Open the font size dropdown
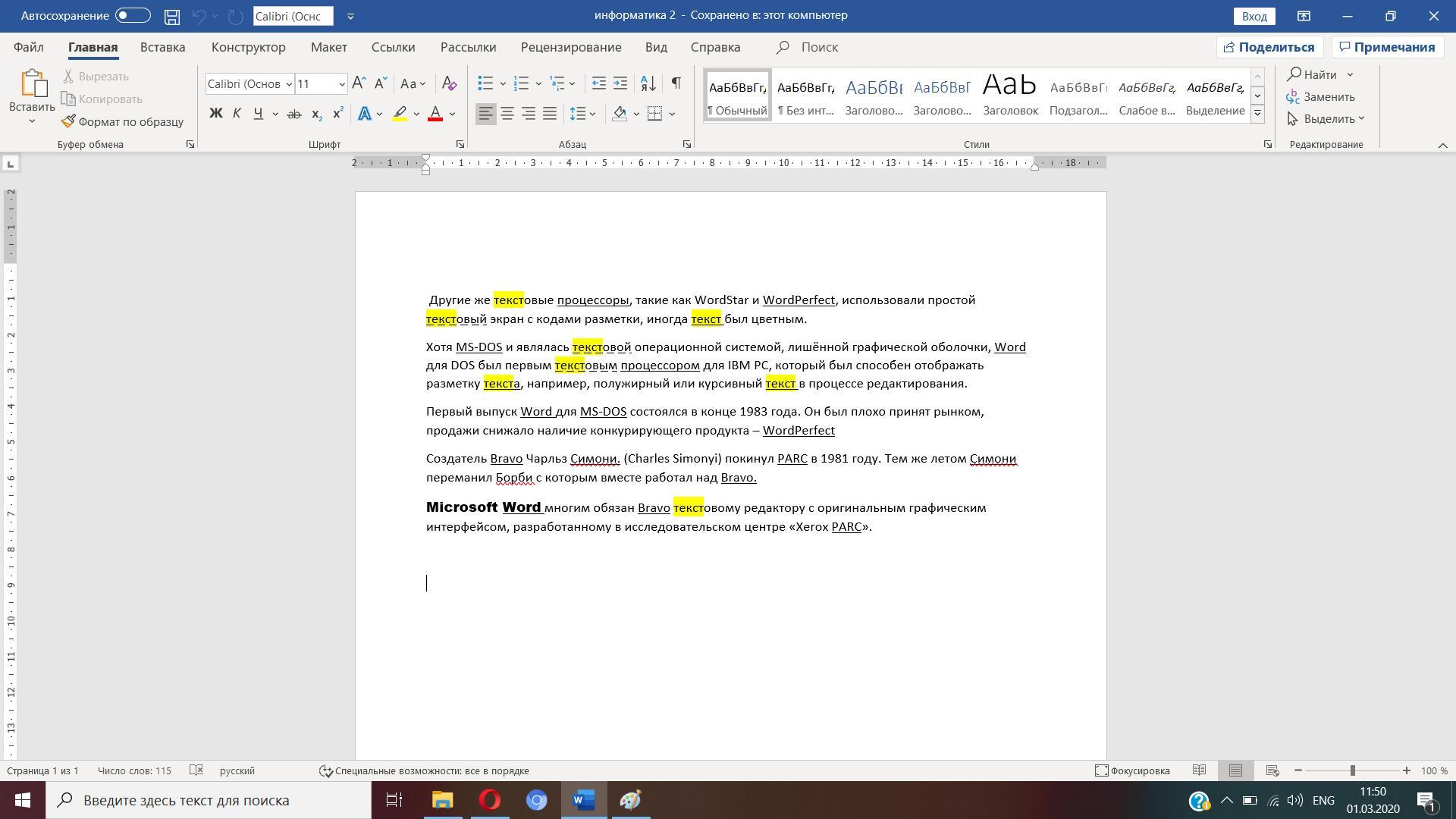 pos(342,84)
